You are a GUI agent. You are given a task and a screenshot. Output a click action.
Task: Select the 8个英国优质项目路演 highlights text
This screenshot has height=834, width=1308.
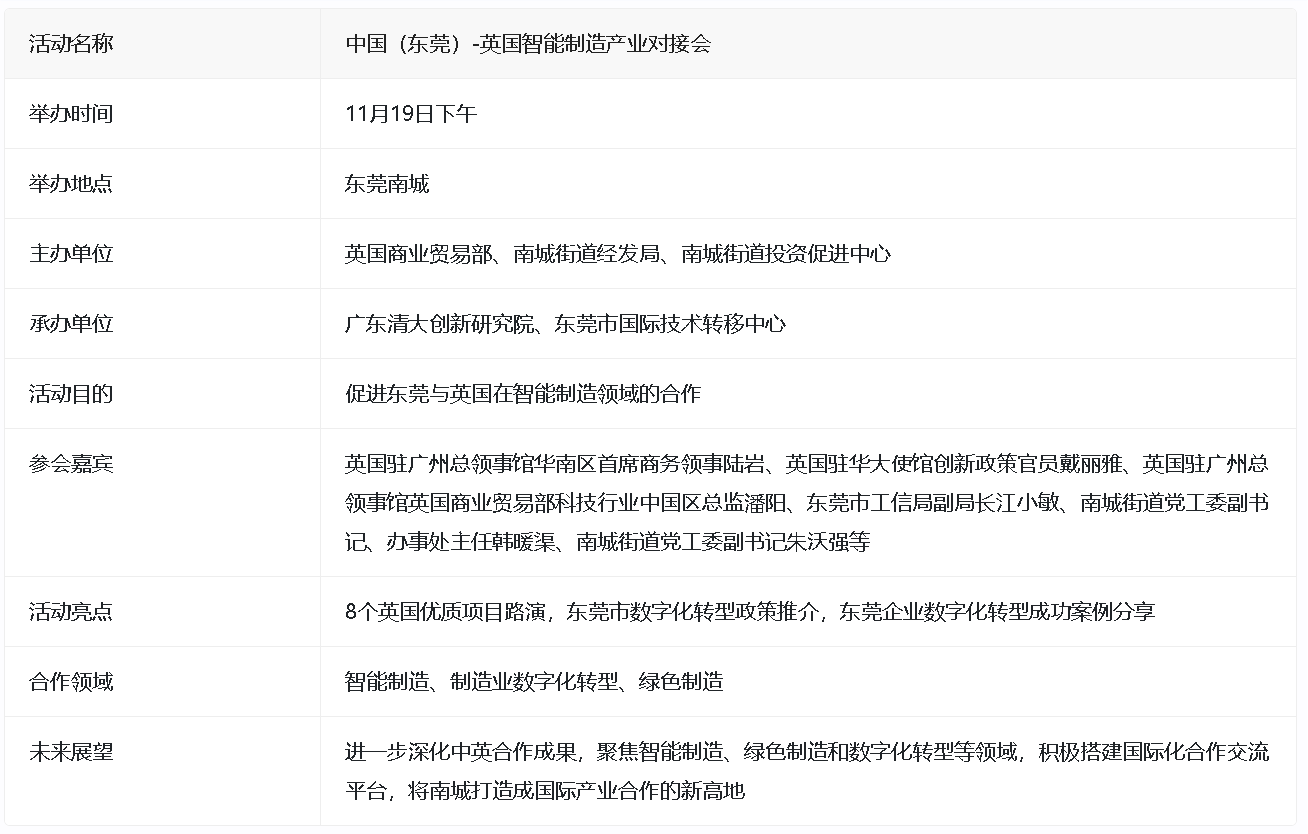(750, 612)
